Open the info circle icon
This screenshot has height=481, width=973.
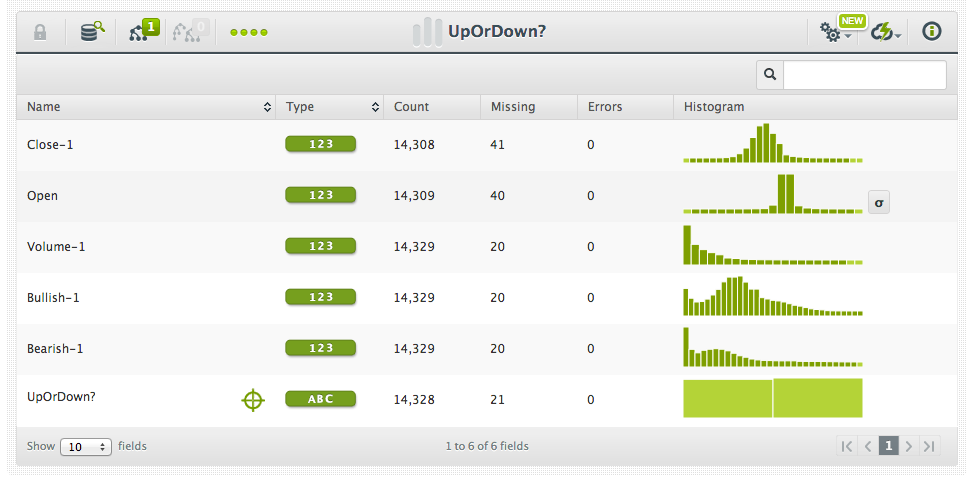(931, 32)
